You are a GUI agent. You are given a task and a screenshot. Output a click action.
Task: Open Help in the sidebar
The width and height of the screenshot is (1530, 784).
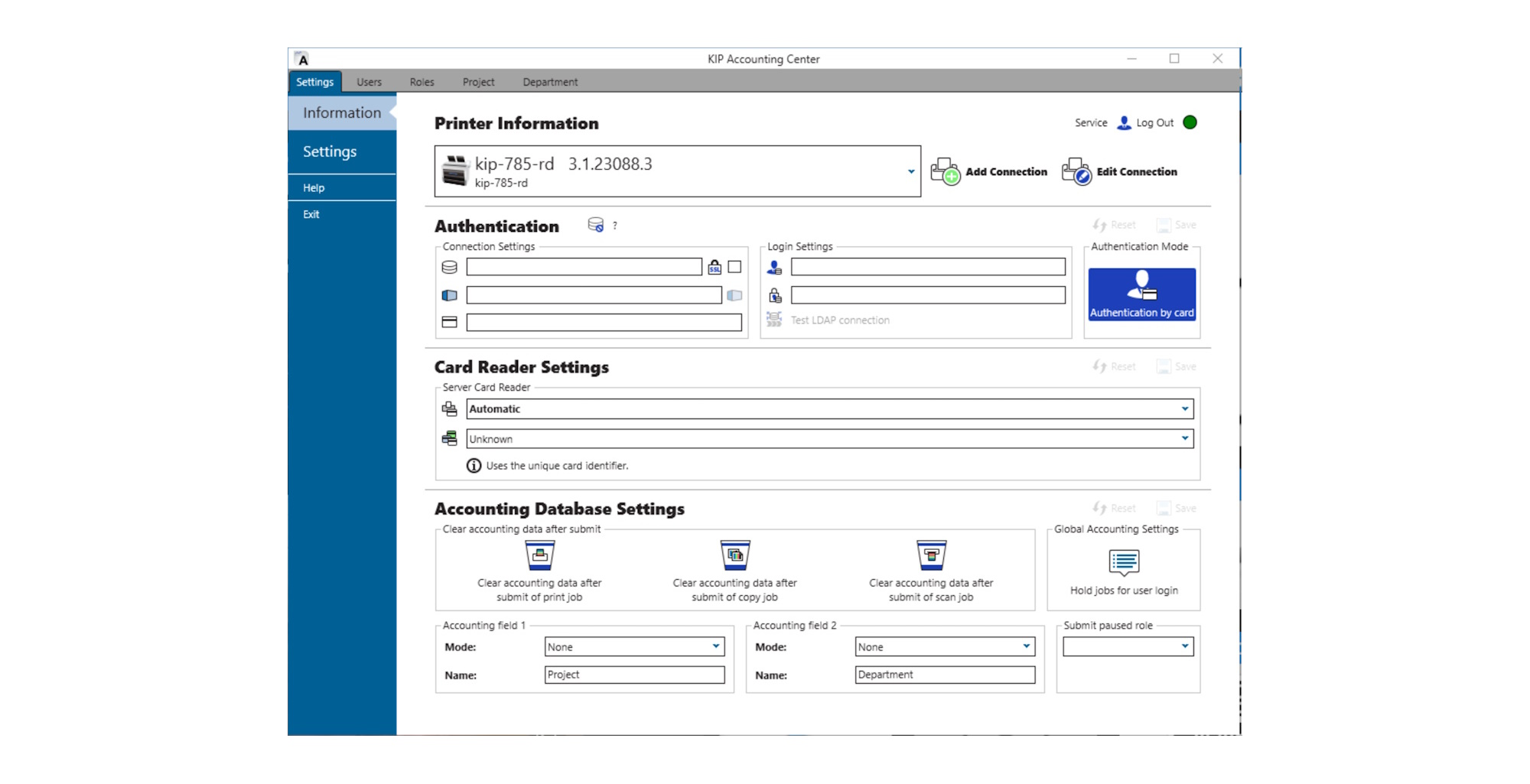pos(342,187)
